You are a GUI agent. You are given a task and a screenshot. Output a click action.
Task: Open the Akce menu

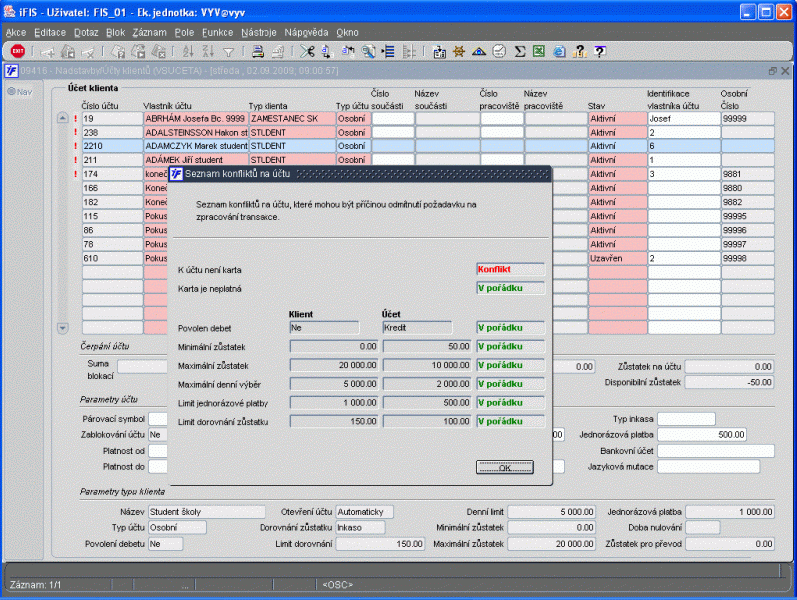(x=16, y=32)
